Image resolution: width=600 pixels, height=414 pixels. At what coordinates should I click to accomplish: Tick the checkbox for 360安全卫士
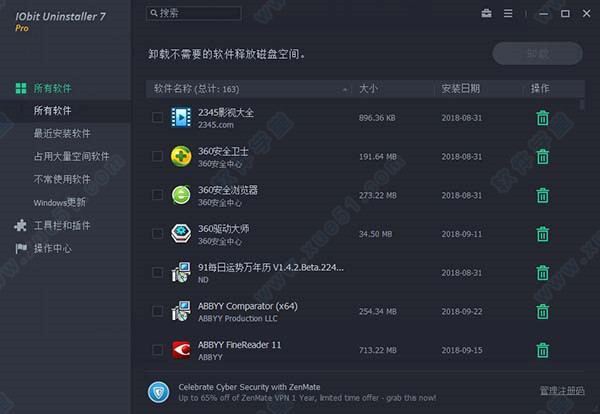click(157, 156)
